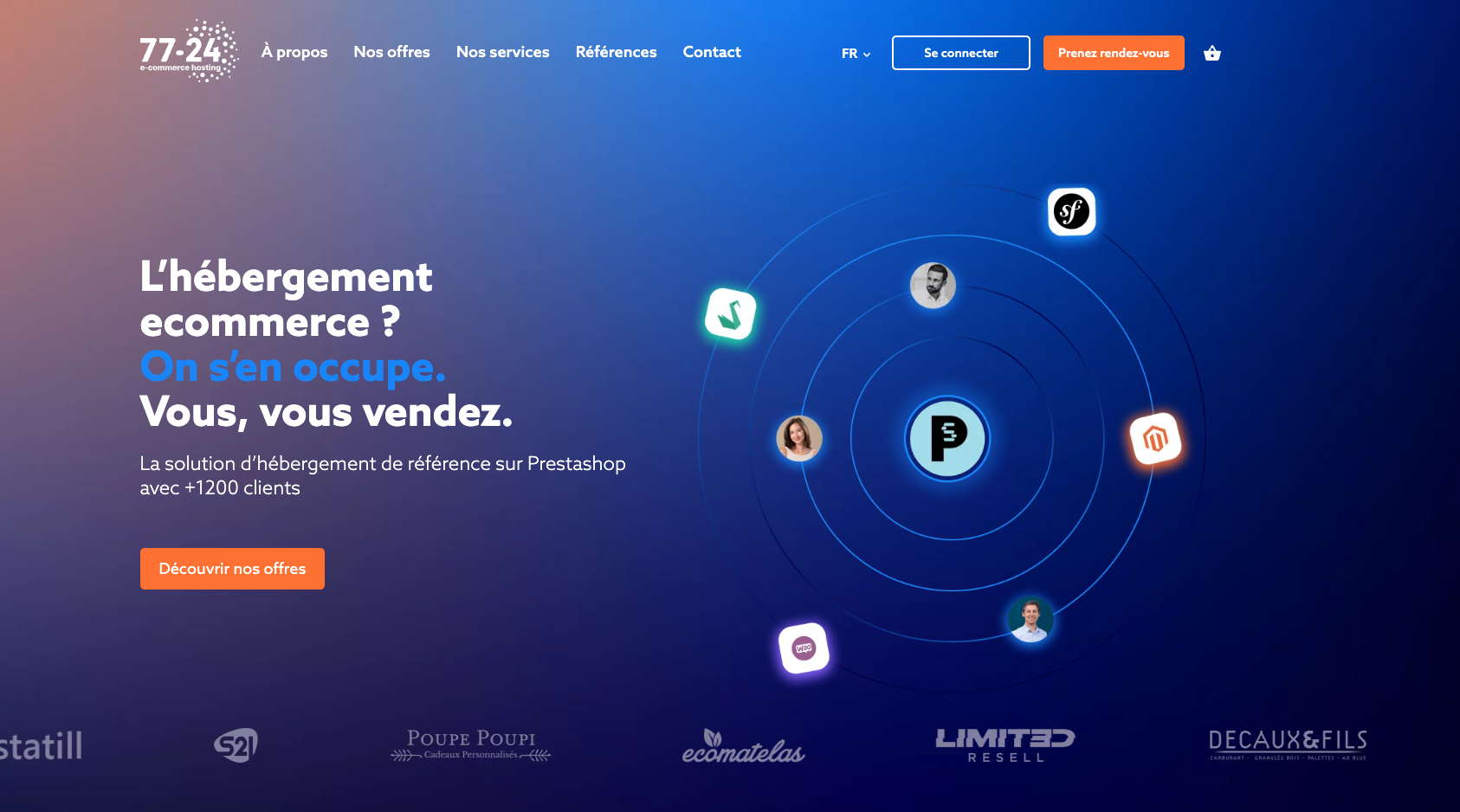This screenshot has height=812, width=1460.
Task: Click the 'On s'en occupe.' heading text
Action: pos(293,367)
